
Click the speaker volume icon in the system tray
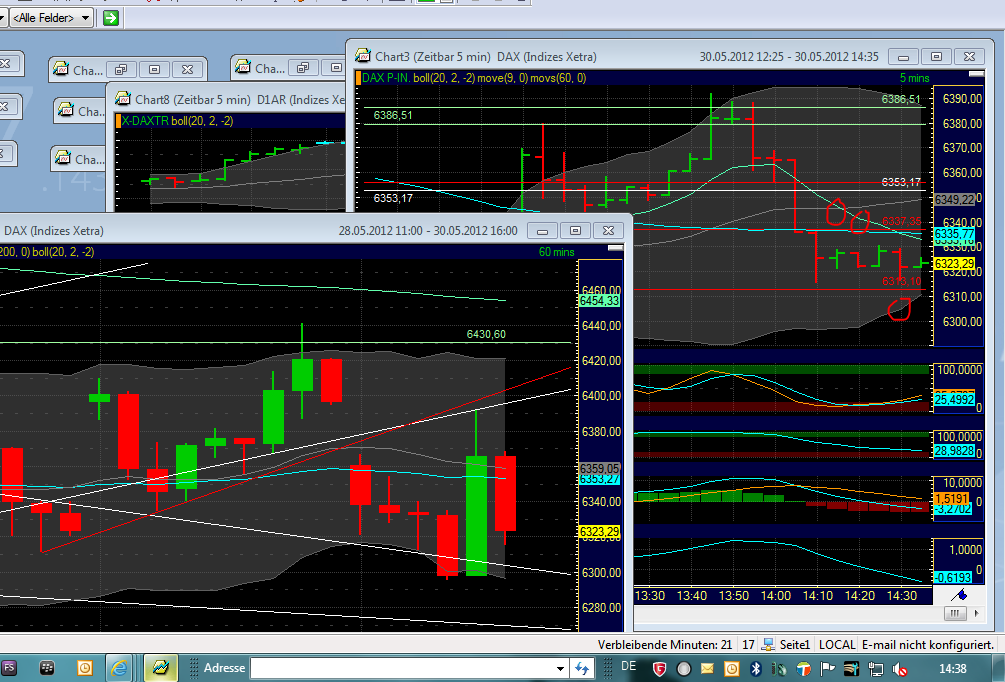900,669
